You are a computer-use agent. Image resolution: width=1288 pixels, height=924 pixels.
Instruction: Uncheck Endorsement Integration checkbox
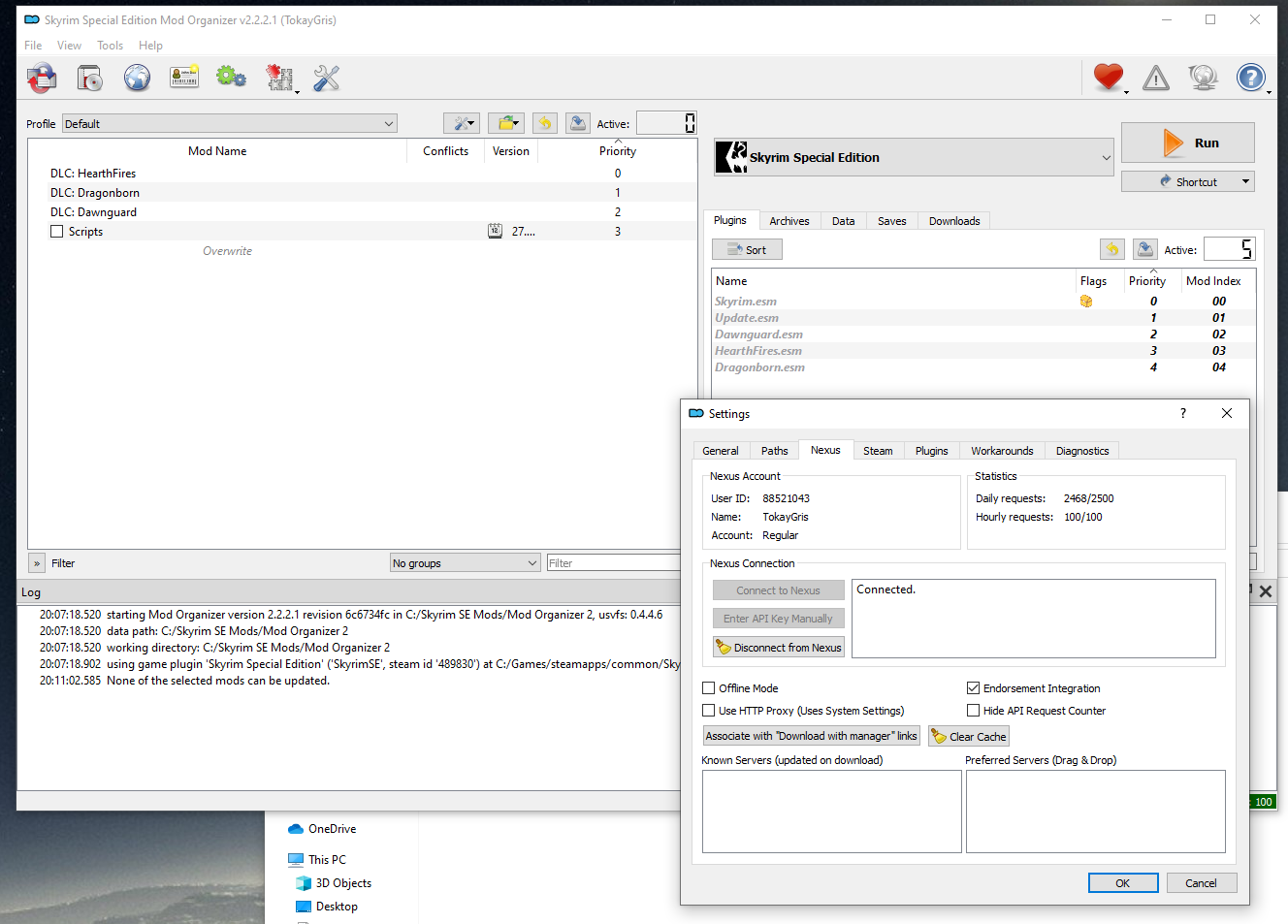click(973, 687)
